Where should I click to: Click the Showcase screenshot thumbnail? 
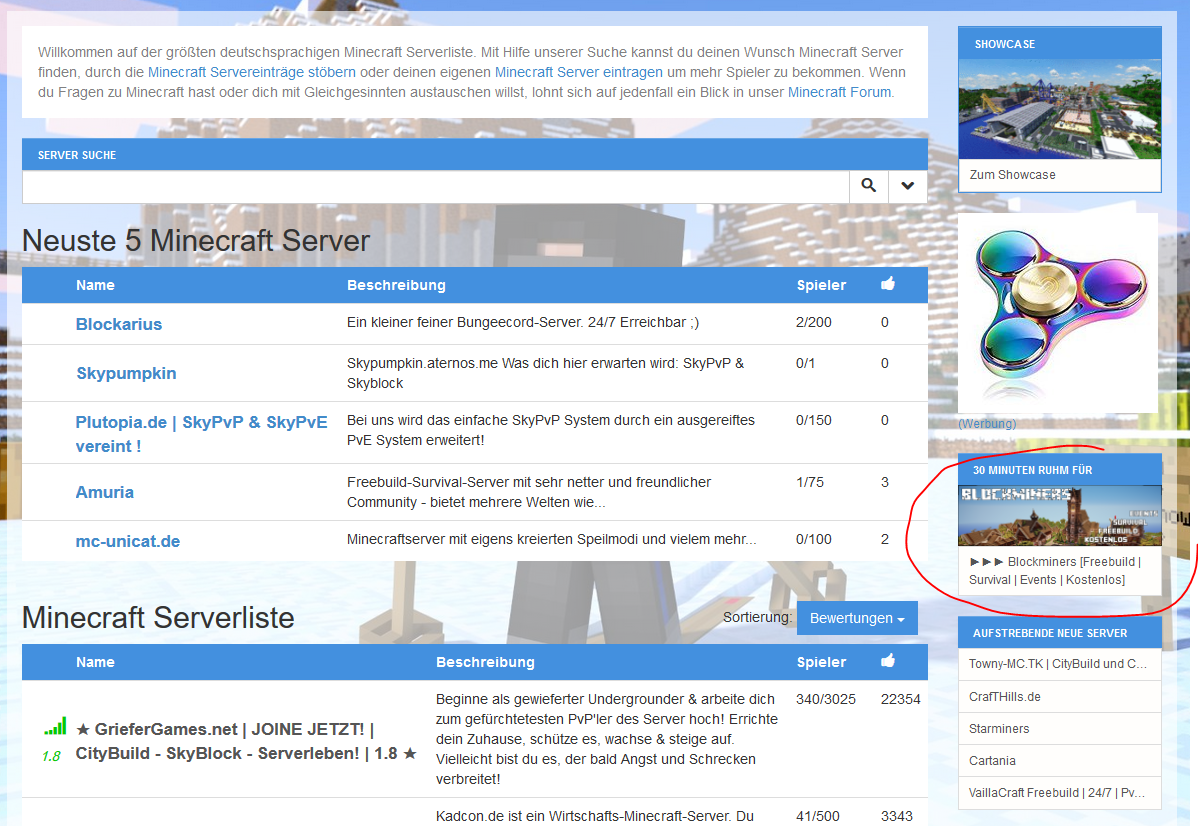pyautogui.click(x=1059, y=109)
